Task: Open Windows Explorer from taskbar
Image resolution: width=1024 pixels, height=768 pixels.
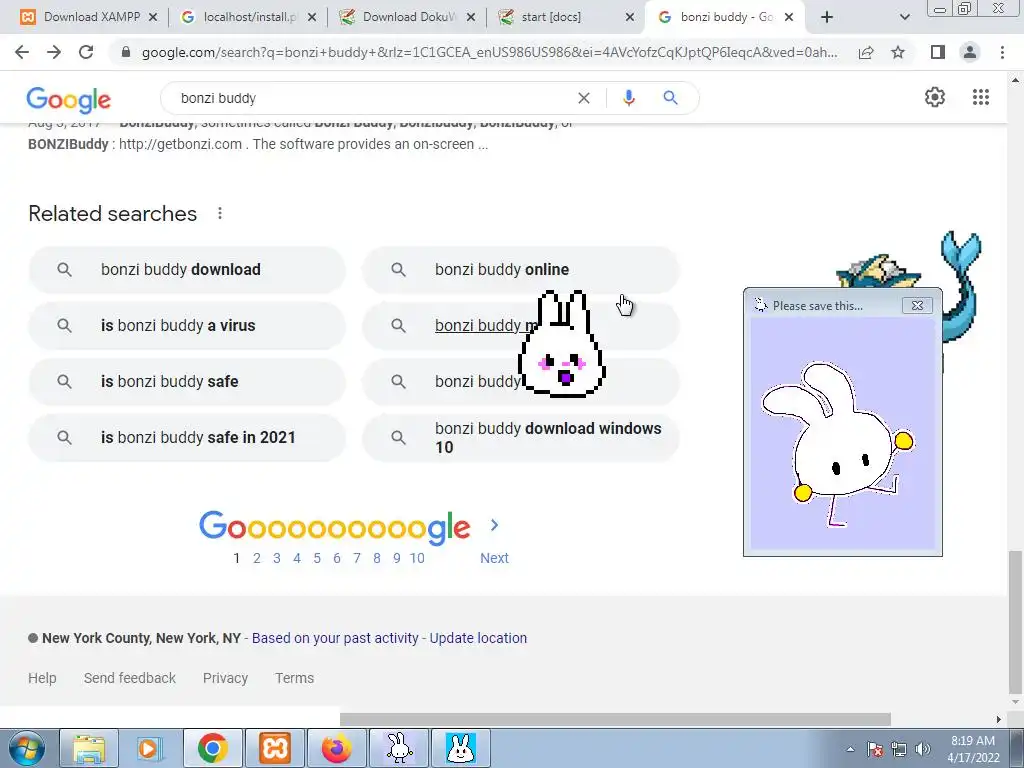Action: pyautogui.click(x=89, y=748)
